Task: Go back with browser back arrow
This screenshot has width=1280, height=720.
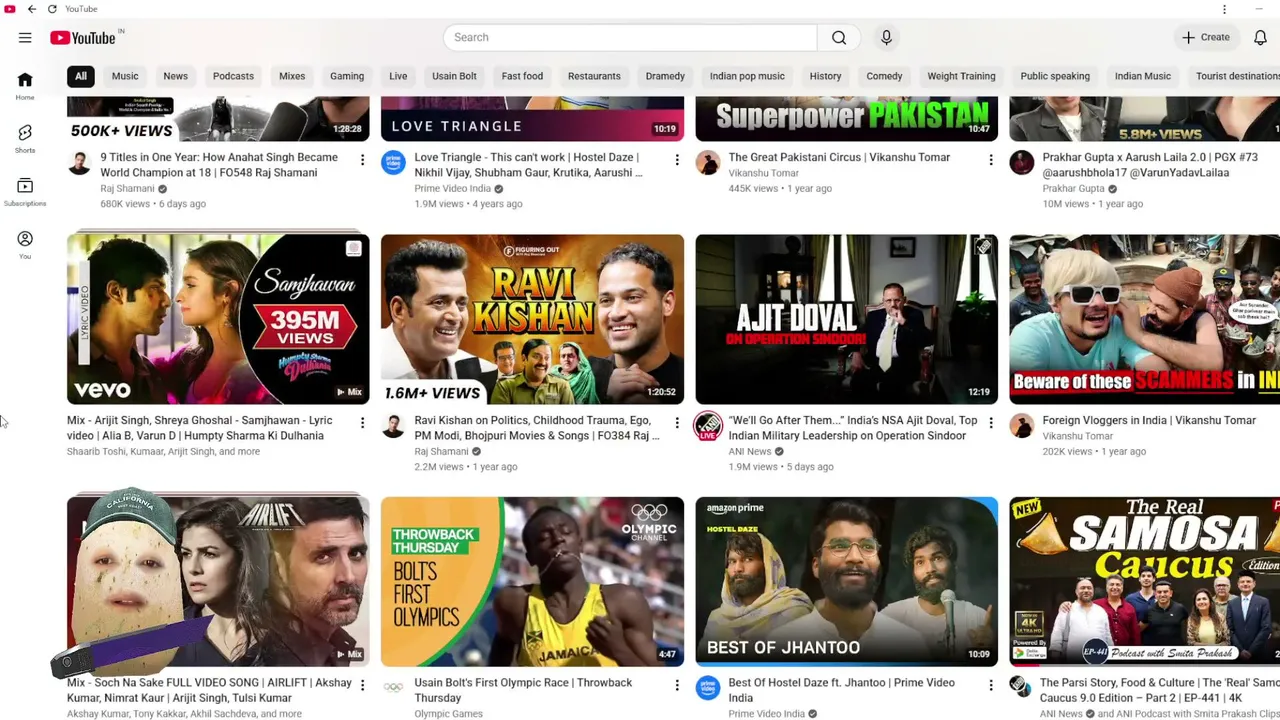Action: (x=32, y=9)
